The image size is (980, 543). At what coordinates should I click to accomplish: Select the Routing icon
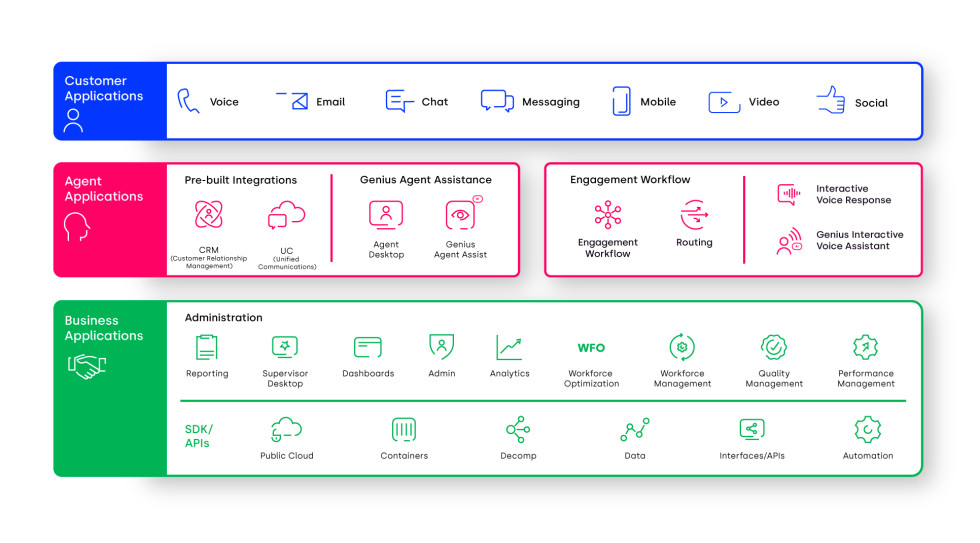[x=694, y=215]
